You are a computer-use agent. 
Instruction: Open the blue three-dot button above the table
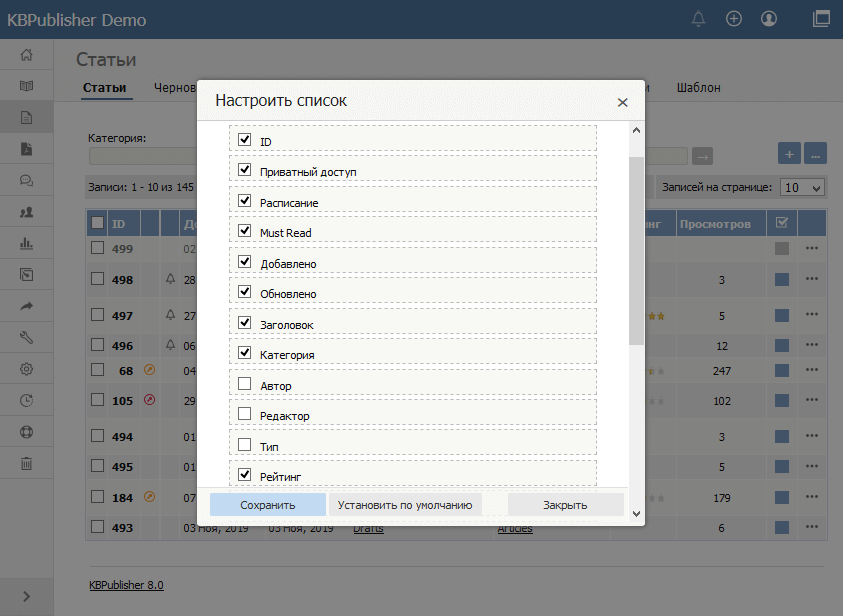(x=815, y=154)
